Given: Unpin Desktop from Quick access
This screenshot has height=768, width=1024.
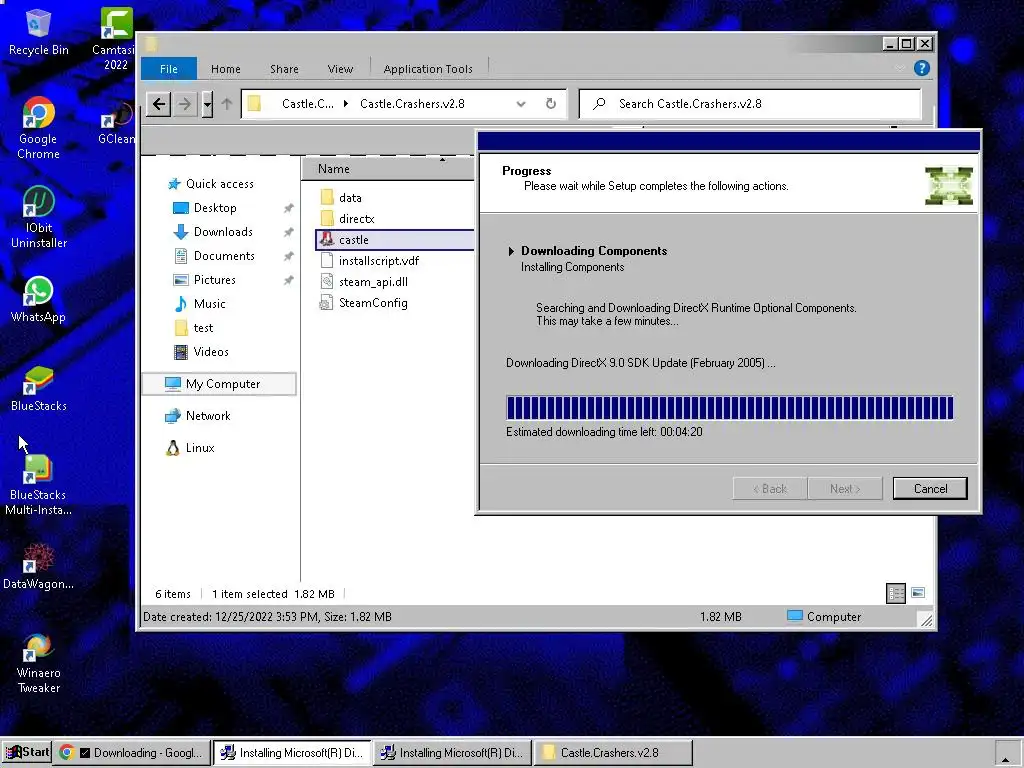Looking at the screenshot, I should click(288, 208).
